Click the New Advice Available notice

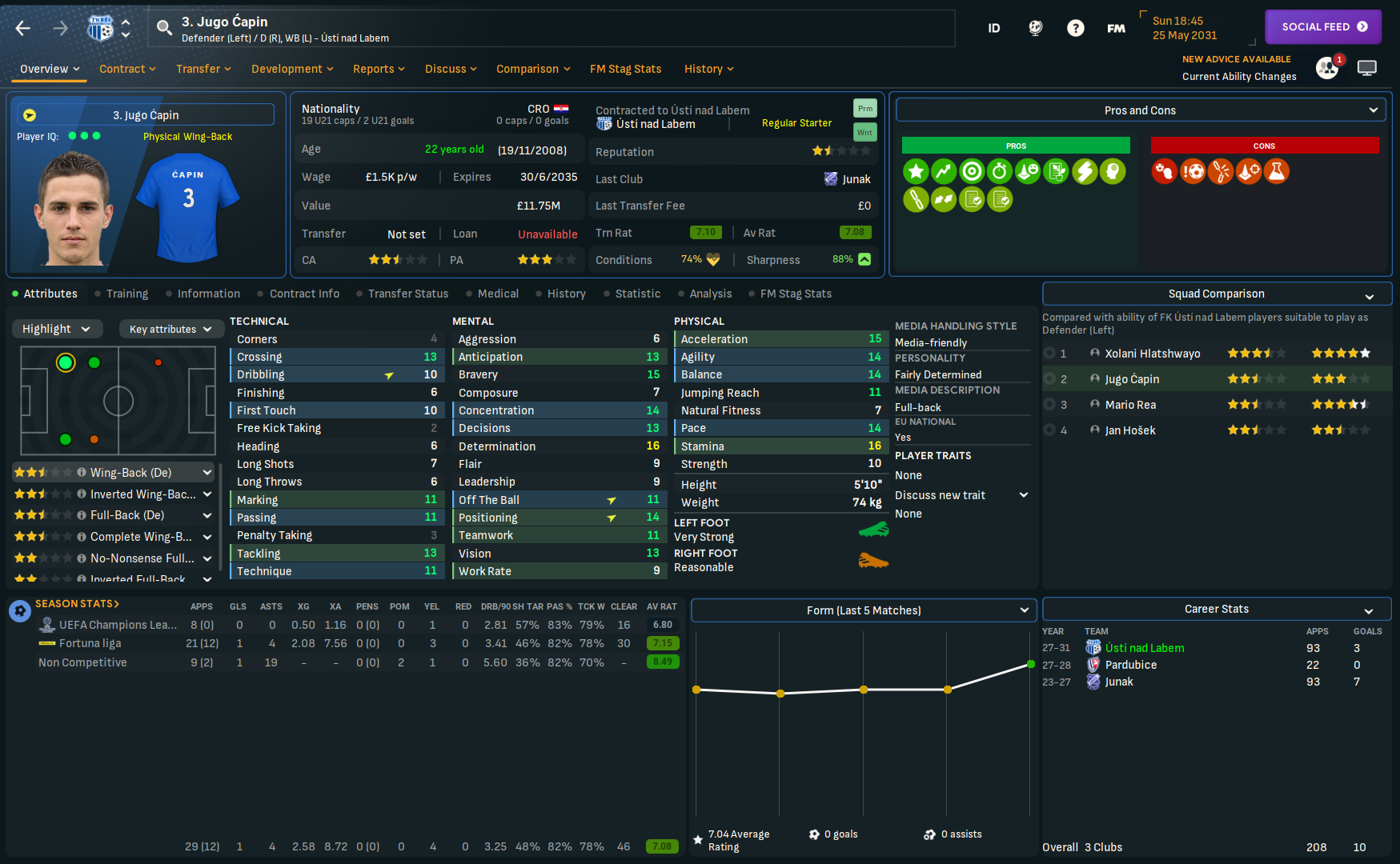(1237, 59)
